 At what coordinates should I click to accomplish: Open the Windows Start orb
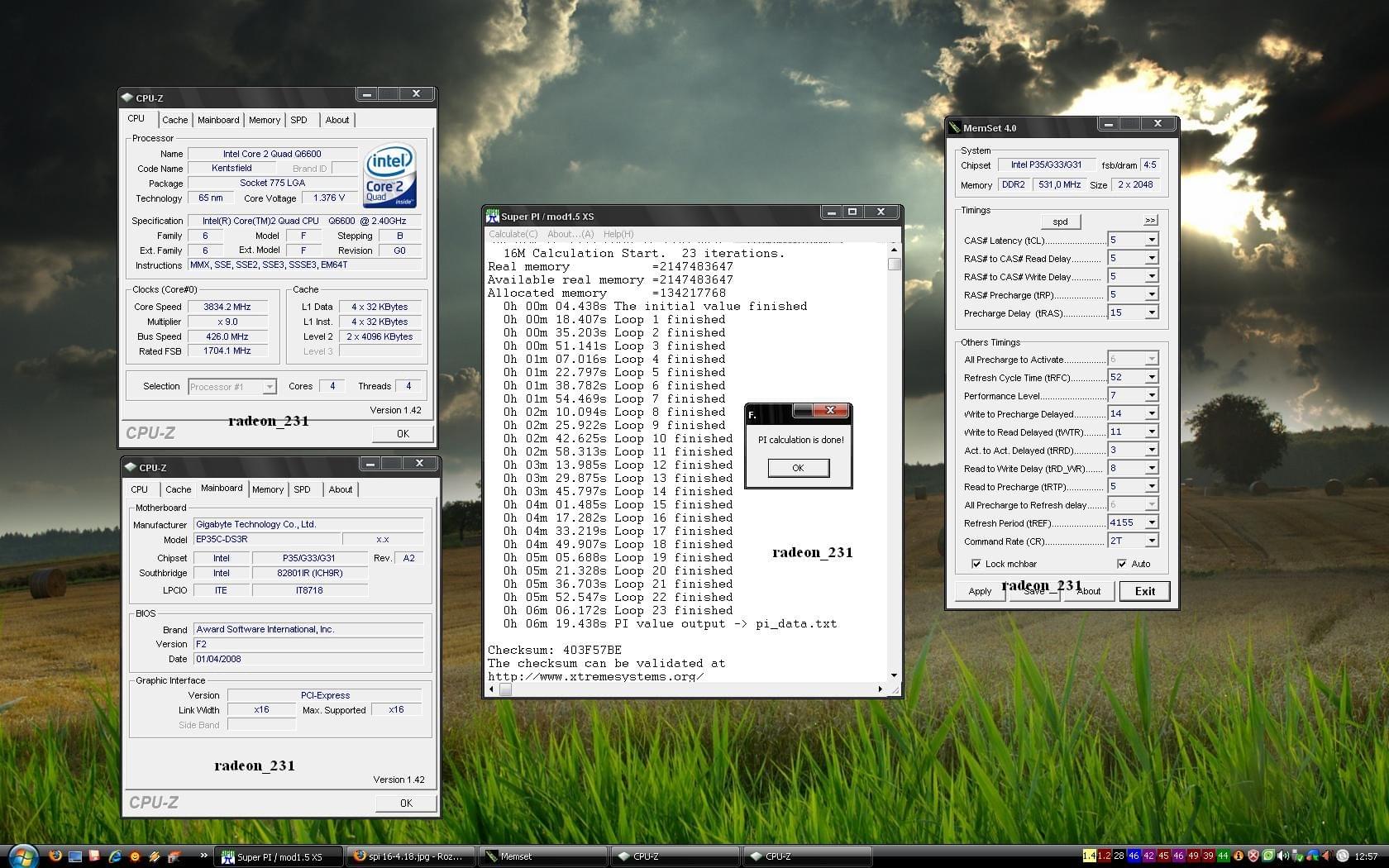pyautogui.click(x=22, y=856)
